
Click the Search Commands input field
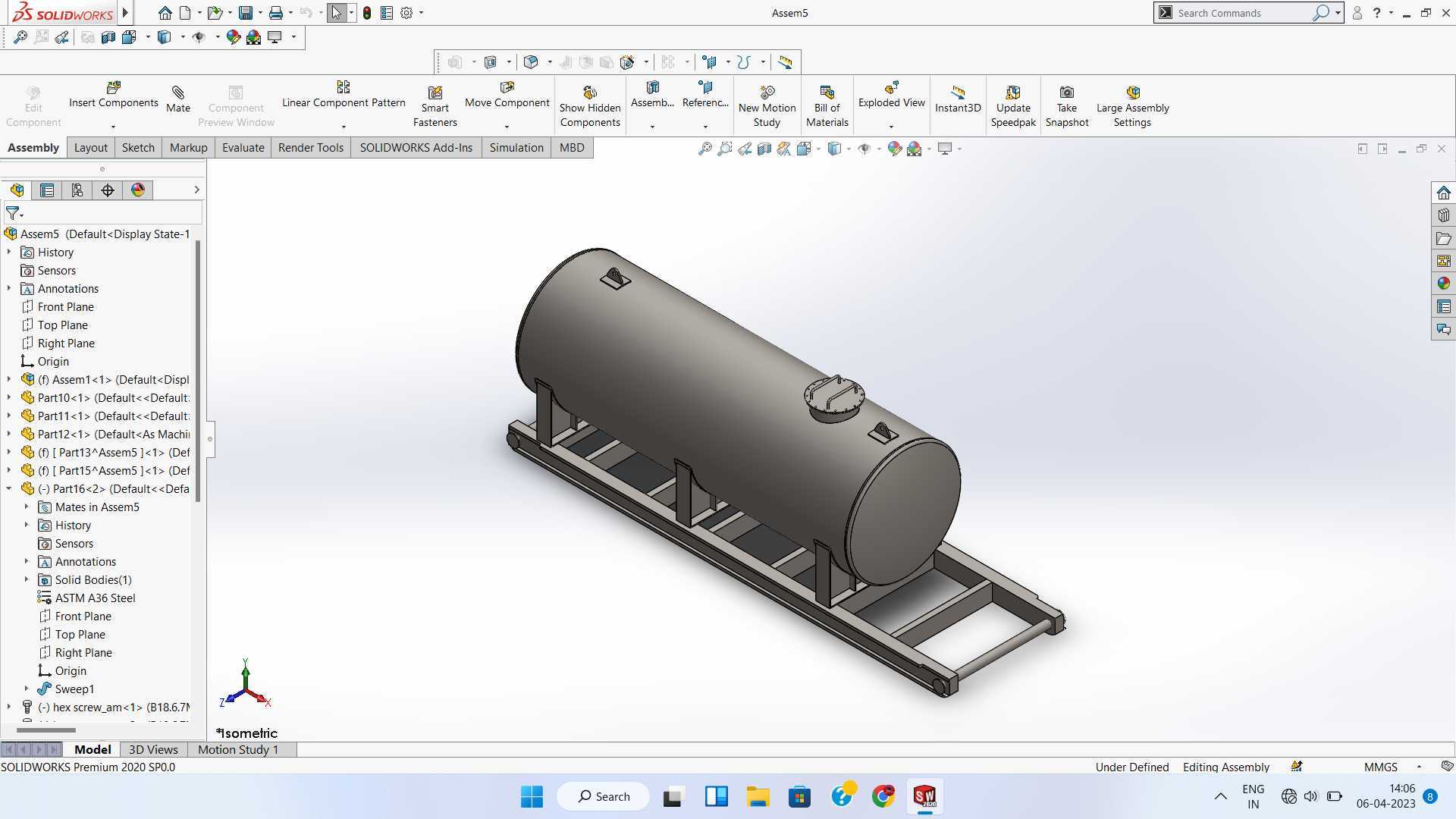point(1242,13)
